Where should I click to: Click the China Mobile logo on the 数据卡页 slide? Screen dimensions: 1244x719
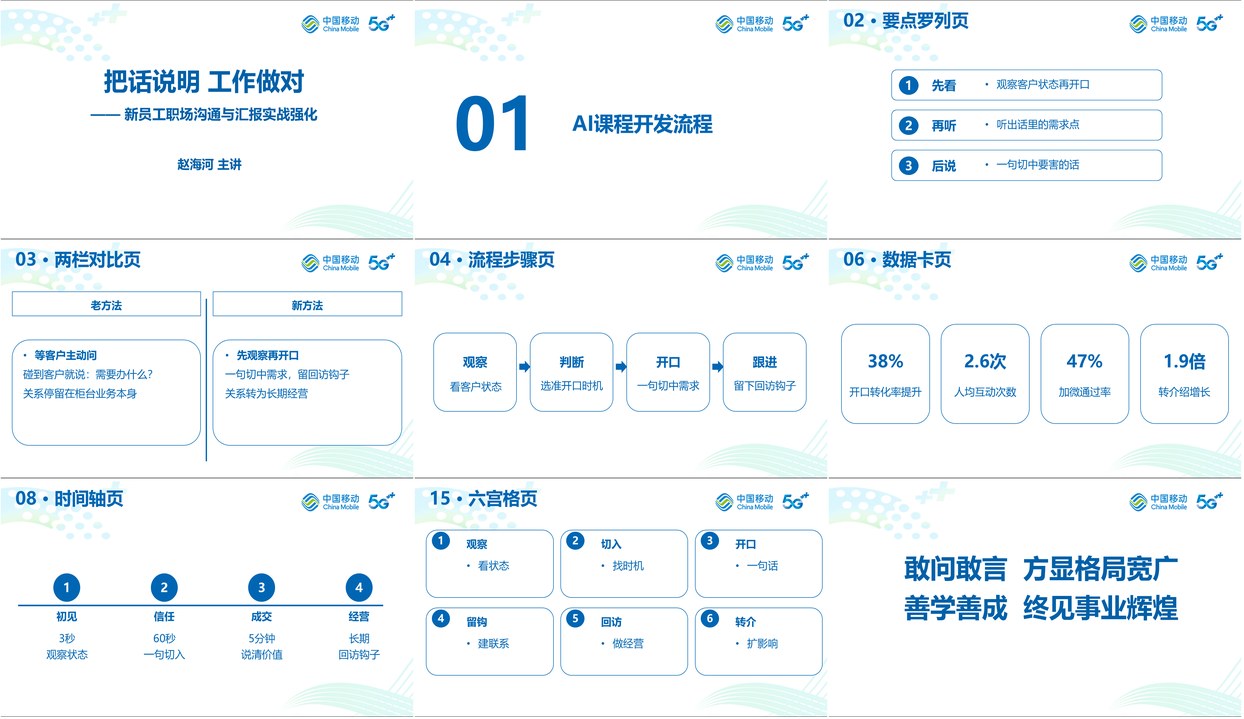coord(1159,263)
